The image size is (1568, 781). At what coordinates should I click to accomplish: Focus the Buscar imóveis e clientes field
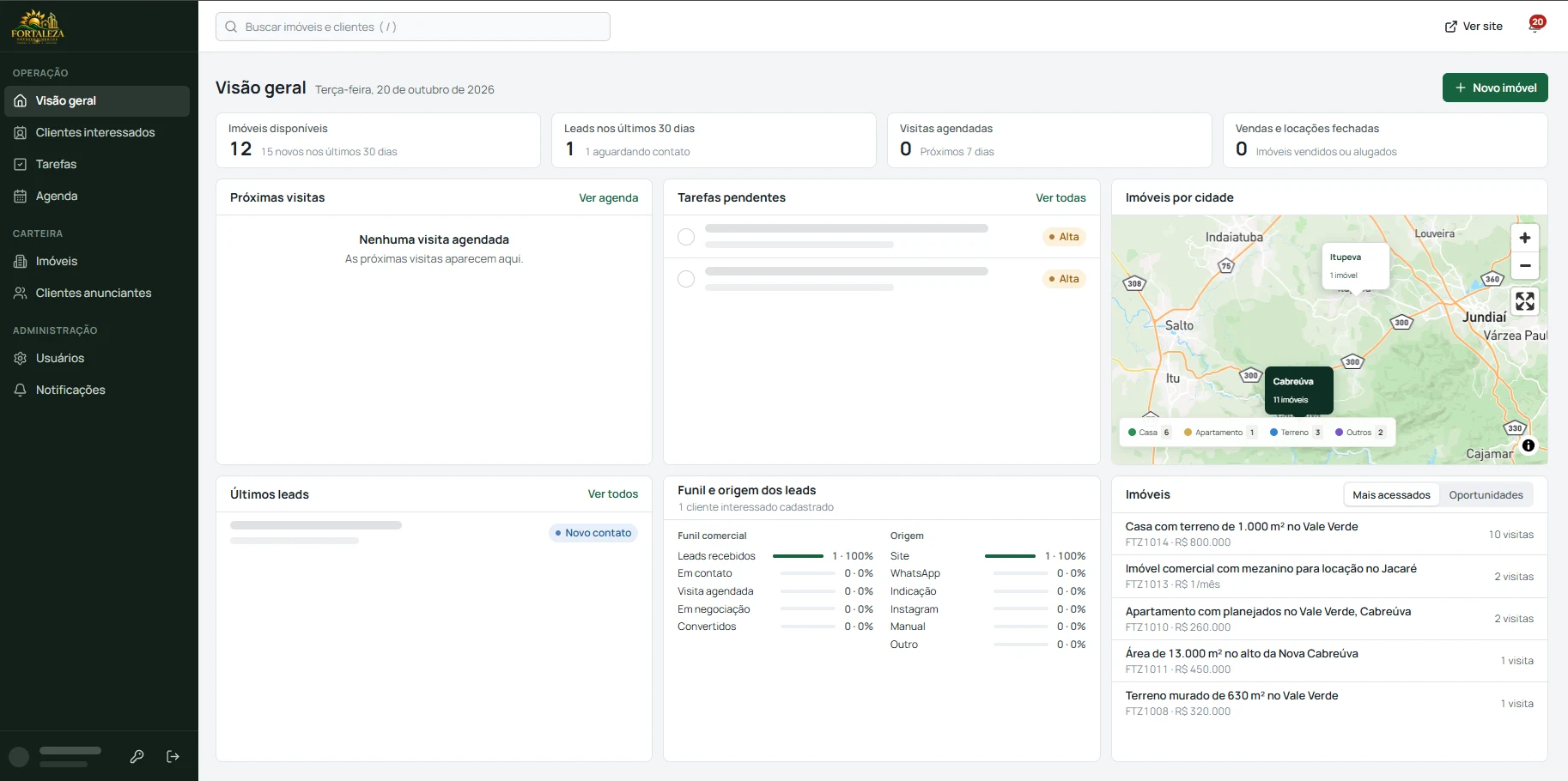point(413,27)
